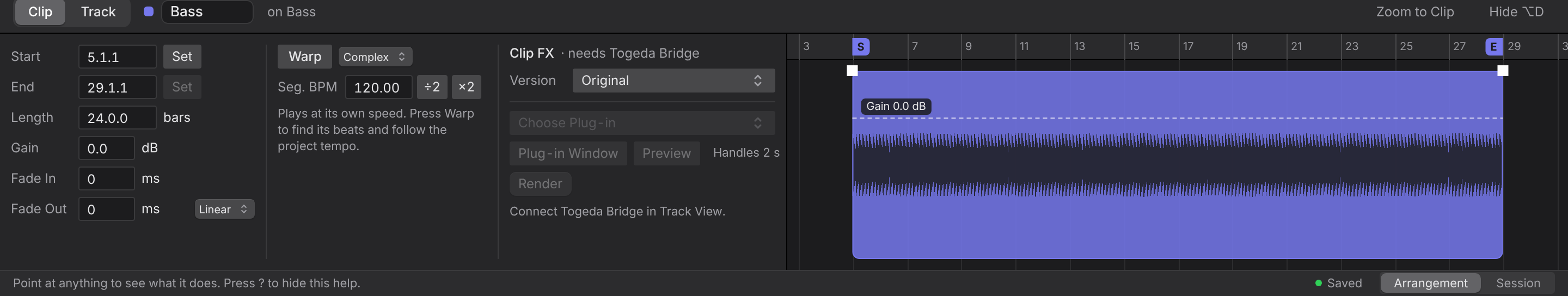Open the Linear fade curve dropdown
This screenshot has height=296, width=1568.
[x=224, y=209]
